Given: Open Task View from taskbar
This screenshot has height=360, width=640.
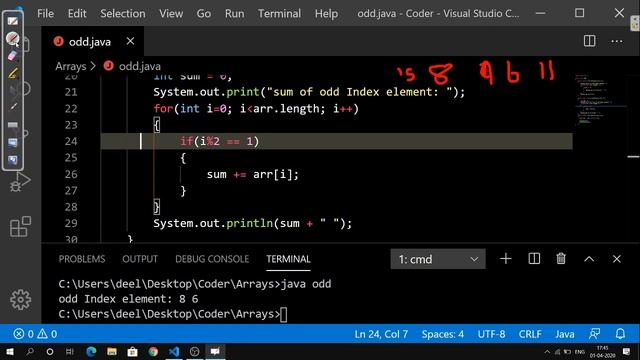Looking at the screenshot, I should point(70,351).
